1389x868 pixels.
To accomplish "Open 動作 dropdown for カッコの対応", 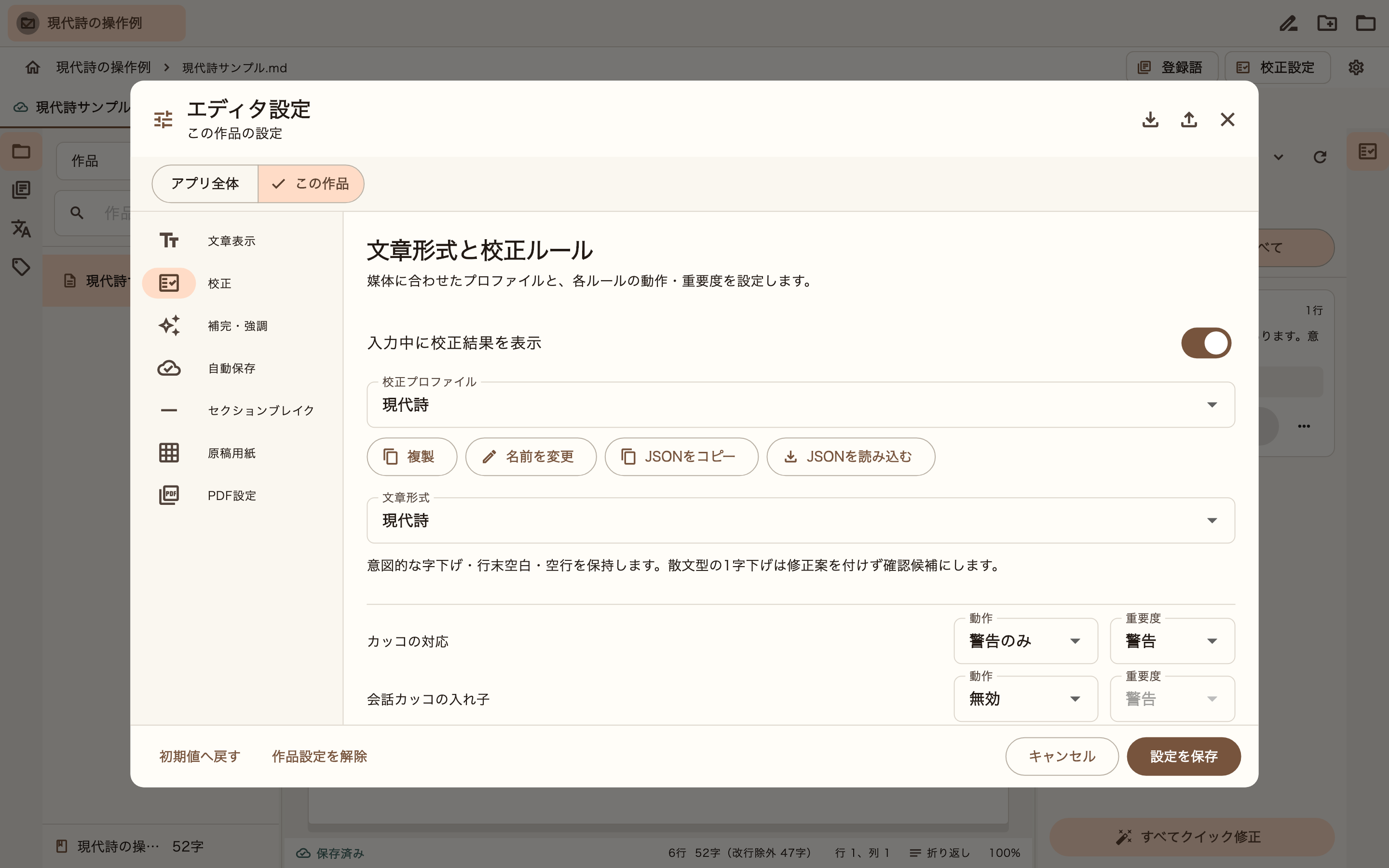I will click(1026, 641).
